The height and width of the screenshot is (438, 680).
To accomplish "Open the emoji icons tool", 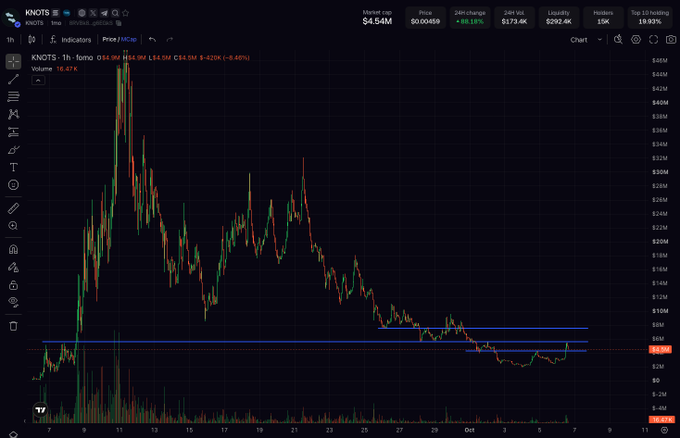I will (x=13, y=185).
